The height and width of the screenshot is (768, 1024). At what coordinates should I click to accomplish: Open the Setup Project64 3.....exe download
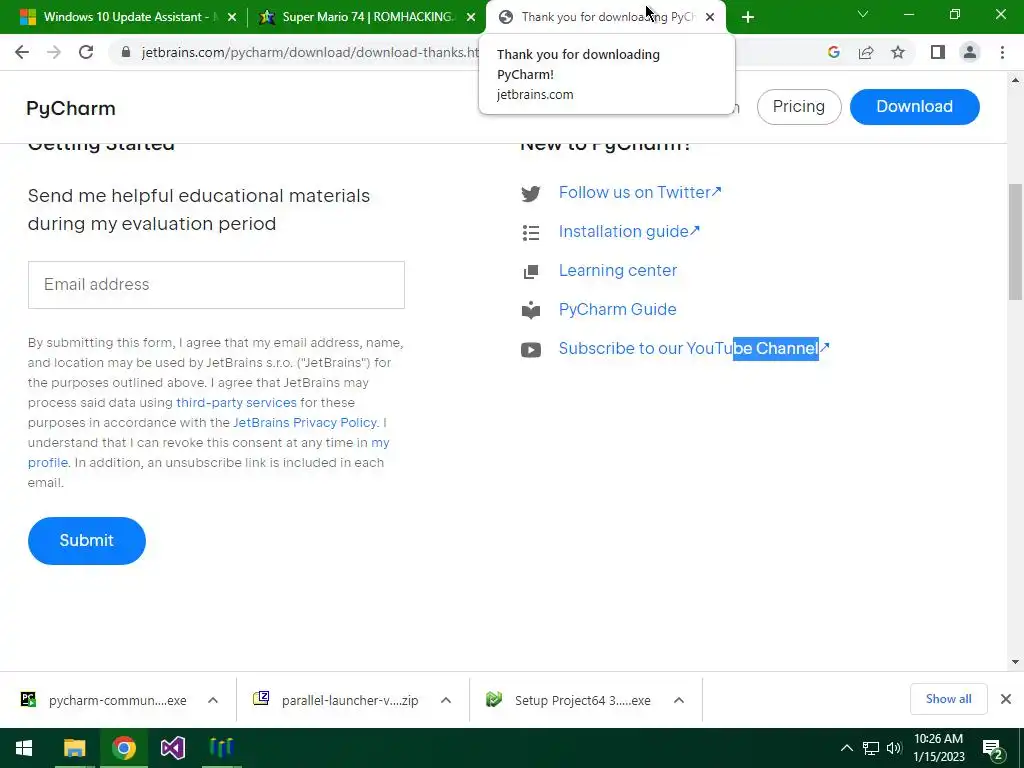pos(568,700)
